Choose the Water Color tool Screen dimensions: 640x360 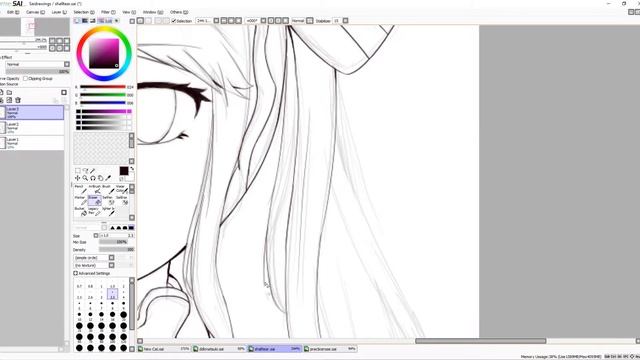(x=122, y=189)
